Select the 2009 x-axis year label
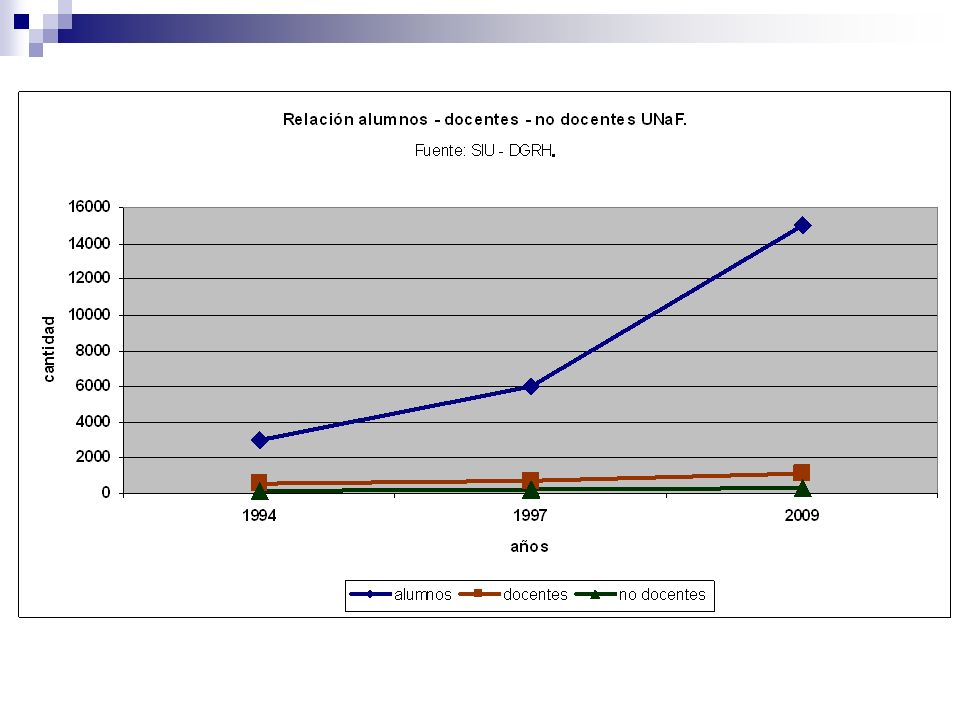Image resolution: width=960 pixels, height=720 pixels. (x=801, y=515)
